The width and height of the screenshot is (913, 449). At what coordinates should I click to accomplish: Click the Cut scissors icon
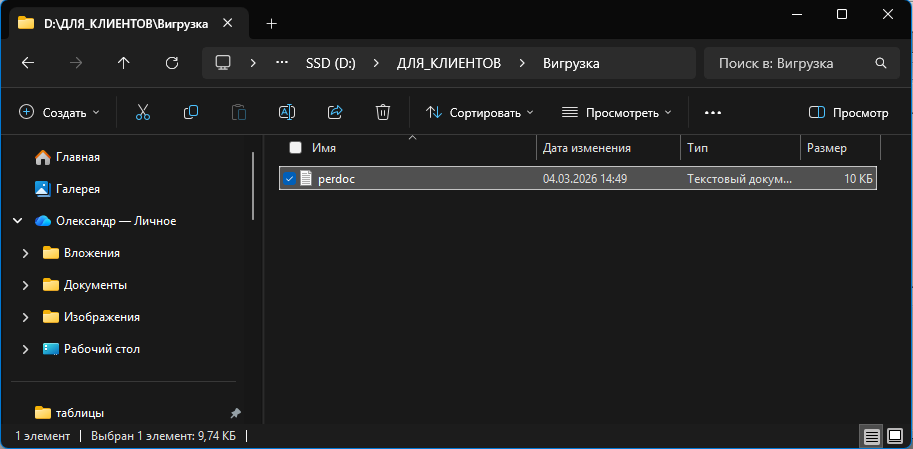point(143,113)
